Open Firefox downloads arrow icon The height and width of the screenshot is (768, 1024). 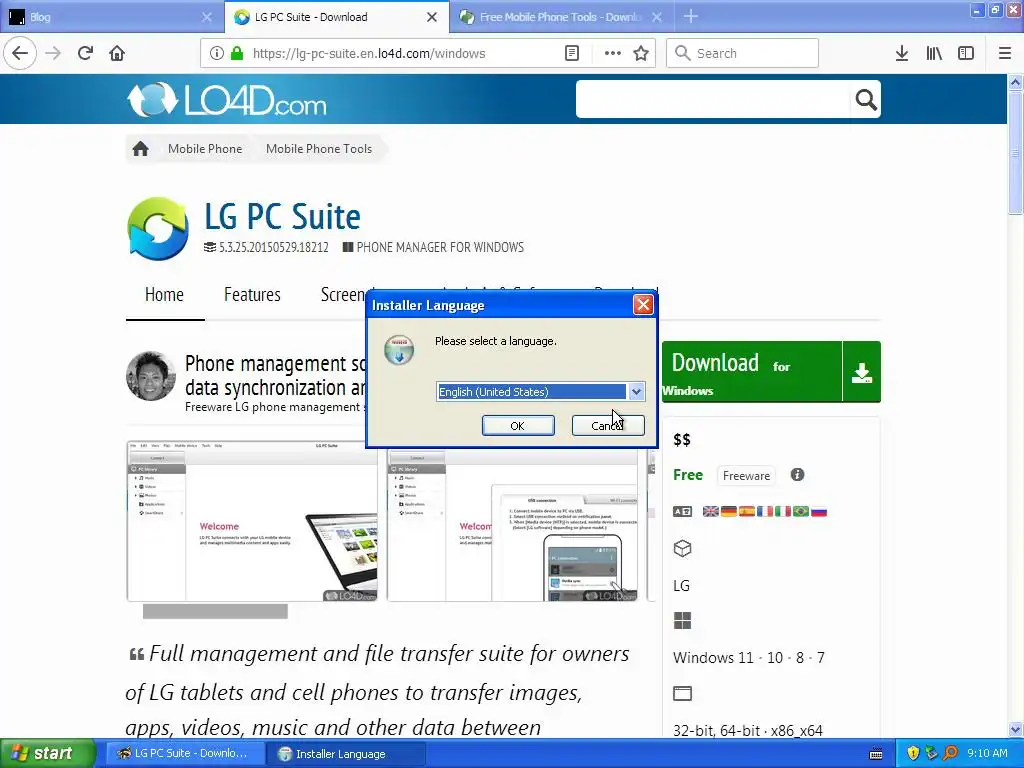coord(902,53)
